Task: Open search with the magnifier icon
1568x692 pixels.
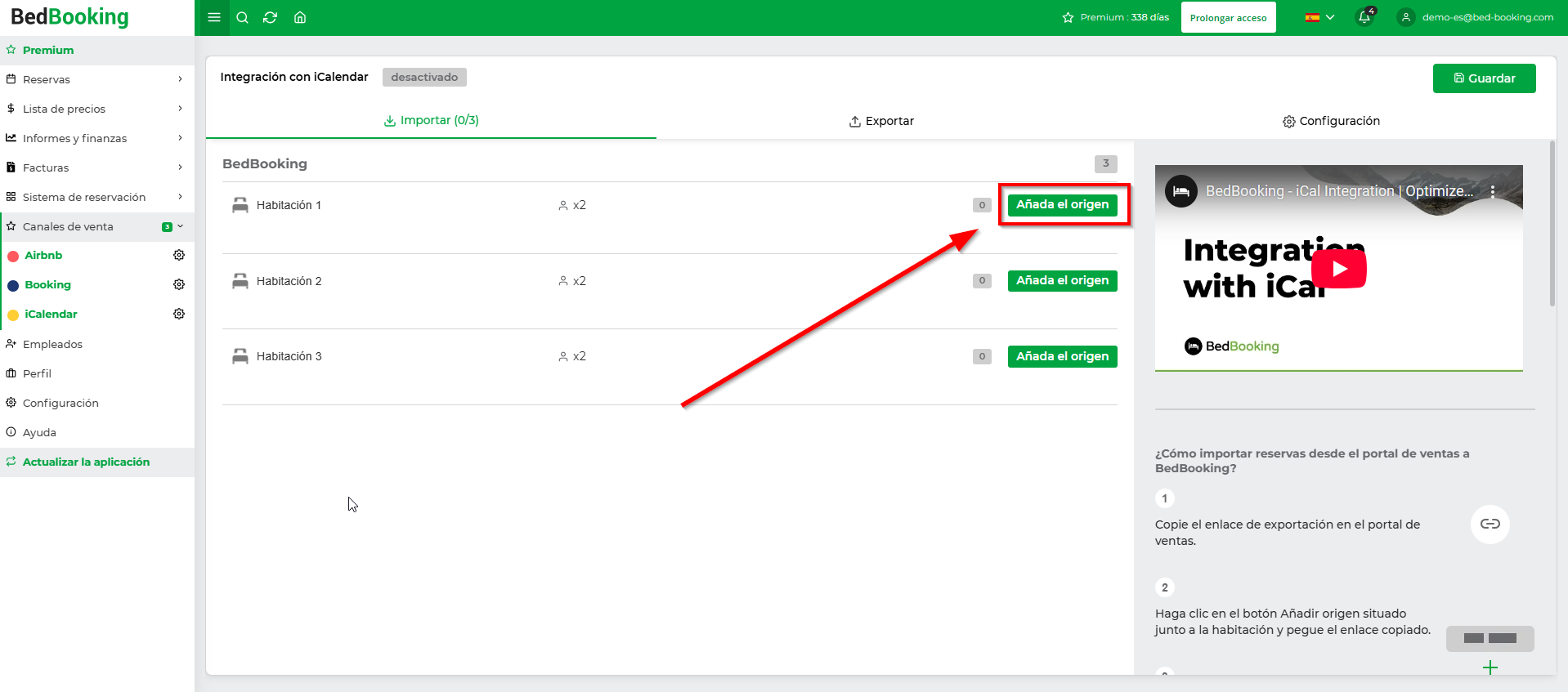Action: [x=242, y=17]
